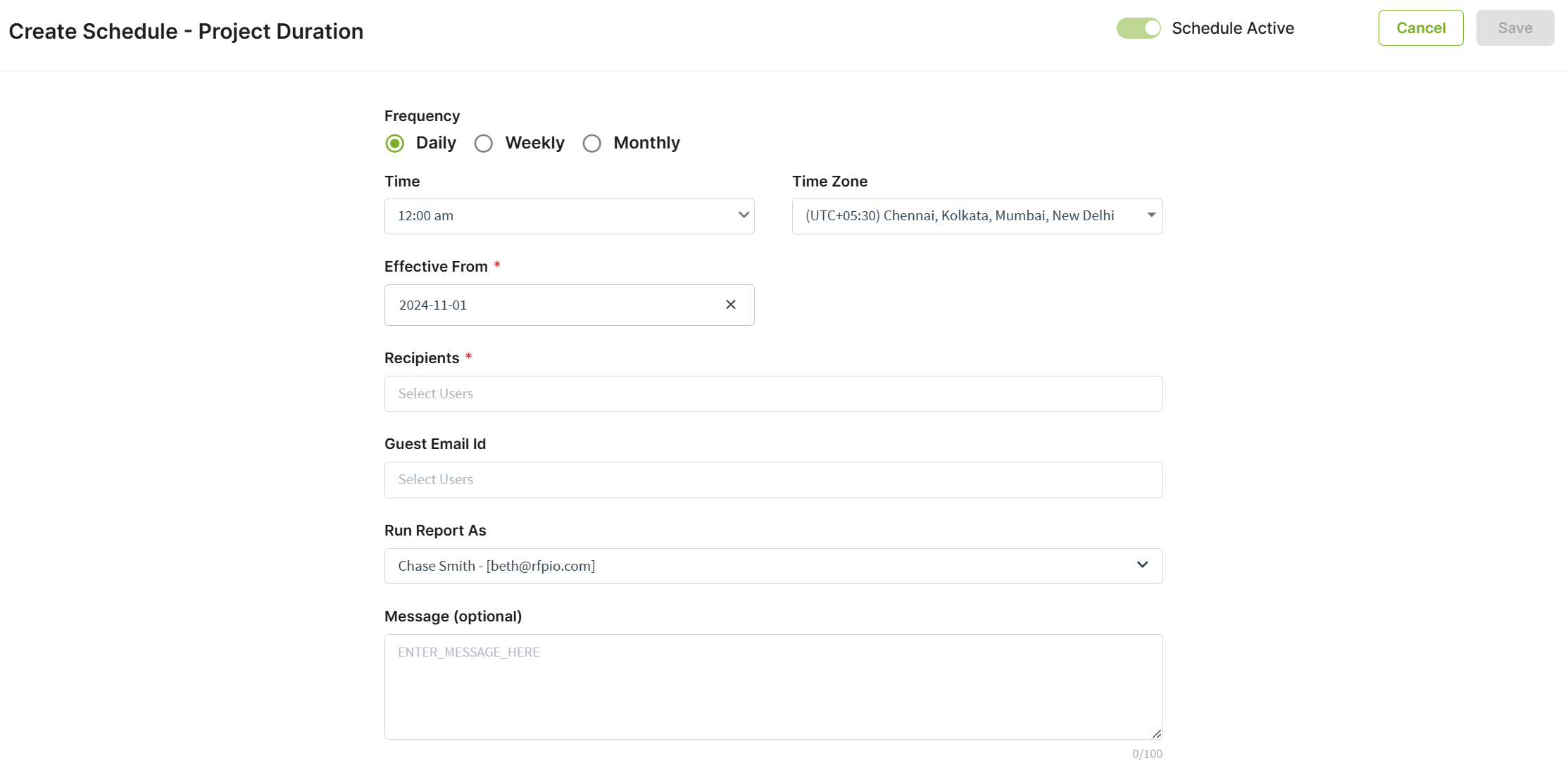Image resolution: width=1568 pixels, height=765 pixels.
Task: Click the Weekly label text
Action: [534, 143]
